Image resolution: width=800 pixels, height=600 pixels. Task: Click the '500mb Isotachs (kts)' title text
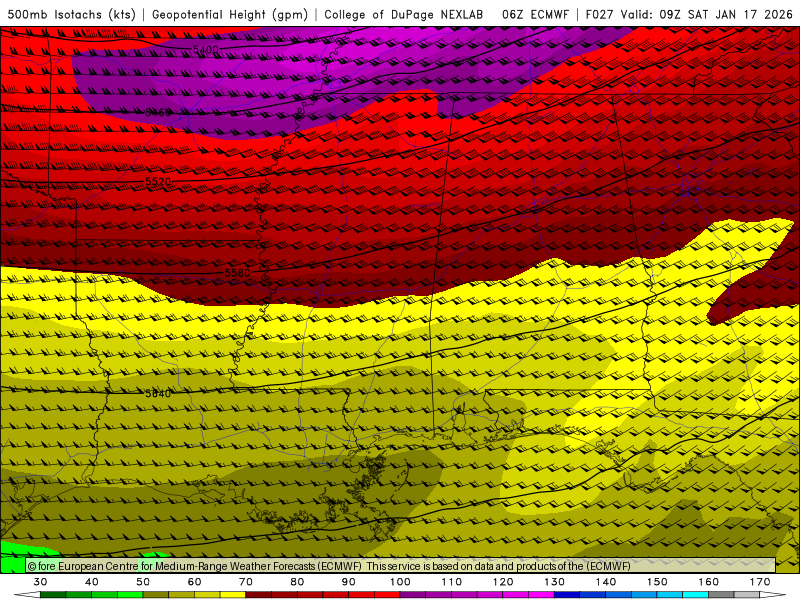[x=71, y=14]
